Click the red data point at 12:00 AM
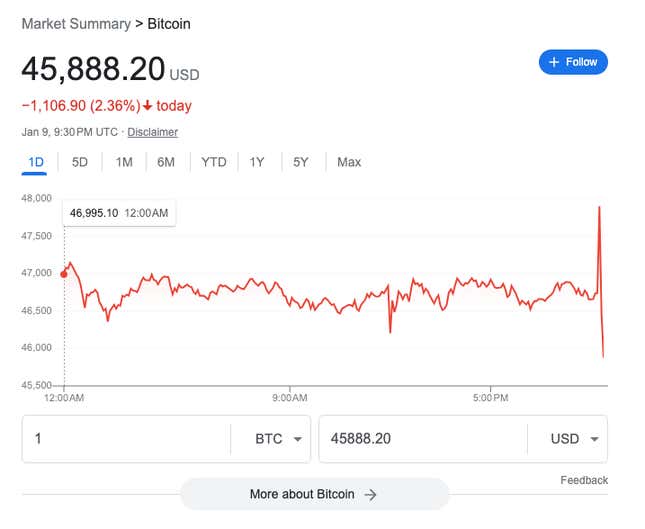The width and height of the screenshot is (645, 529). 64,274
